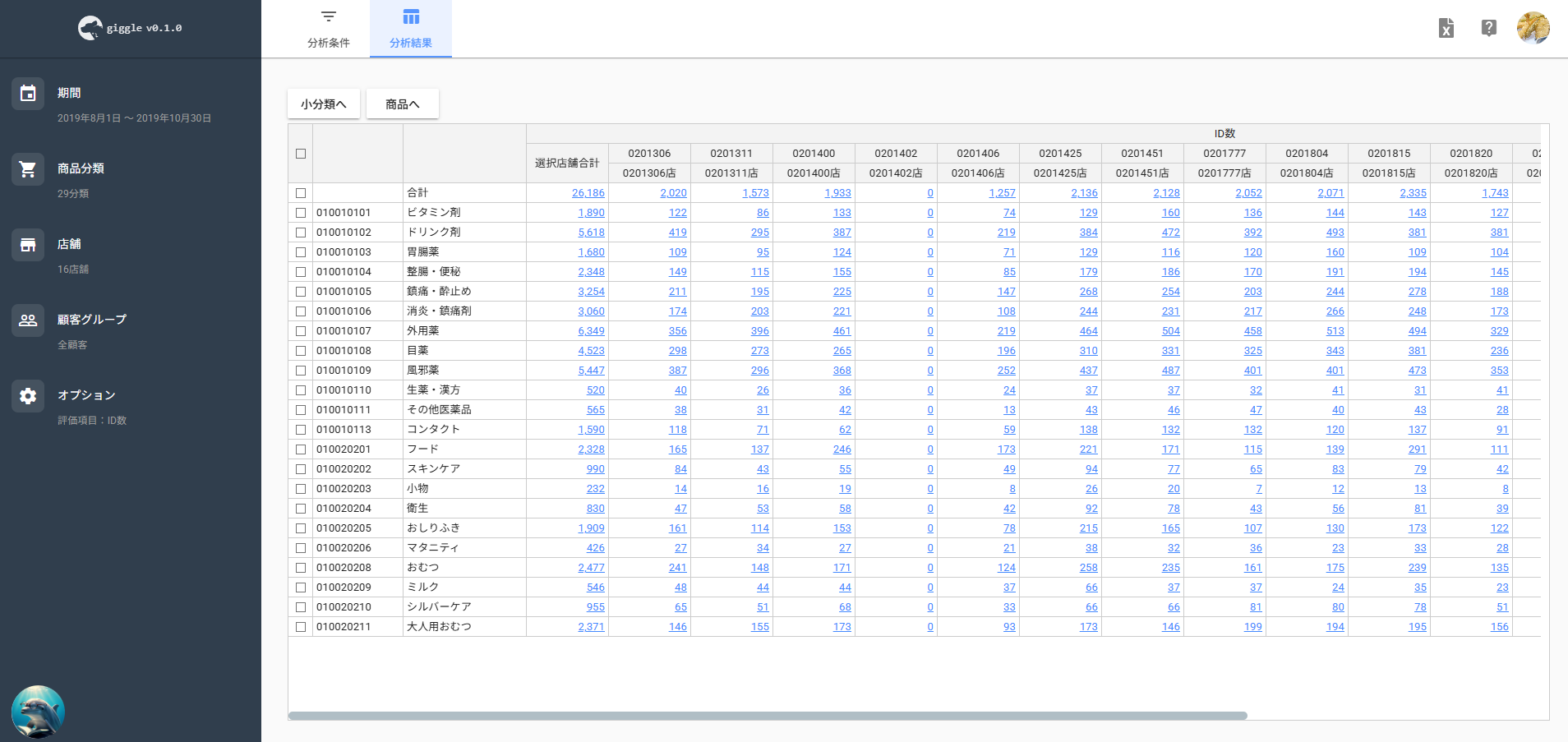
Task: Click the horizontal scrollbar under the table
Action: coord(768,716)
